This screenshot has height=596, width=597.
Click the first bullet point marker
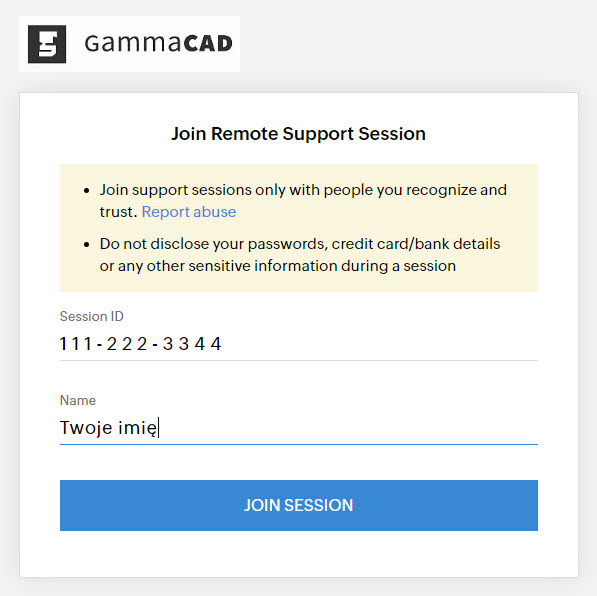(x=86, y=190)
